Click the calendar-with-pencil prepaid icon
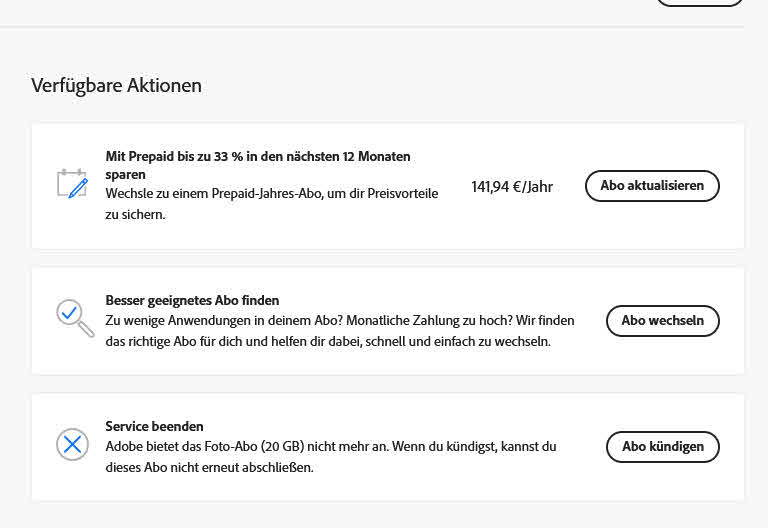Image resolution: width=768 pixels, height=528 pixels. [72, 185]
